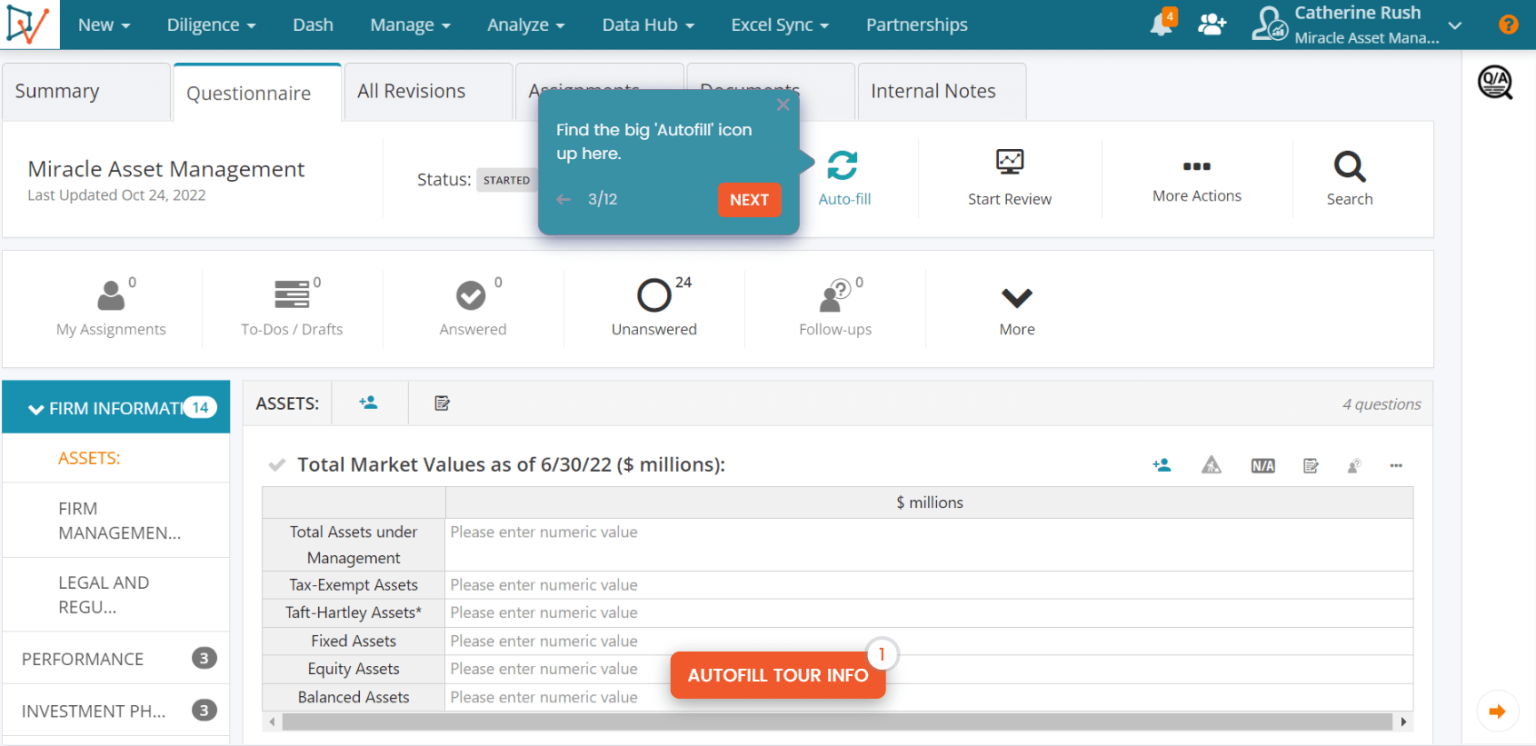Image resolution: width=1536 pixels, height=746 pixels.
Task: Collapse the FIRM INFORMATION section
Action: pos(37,409)
